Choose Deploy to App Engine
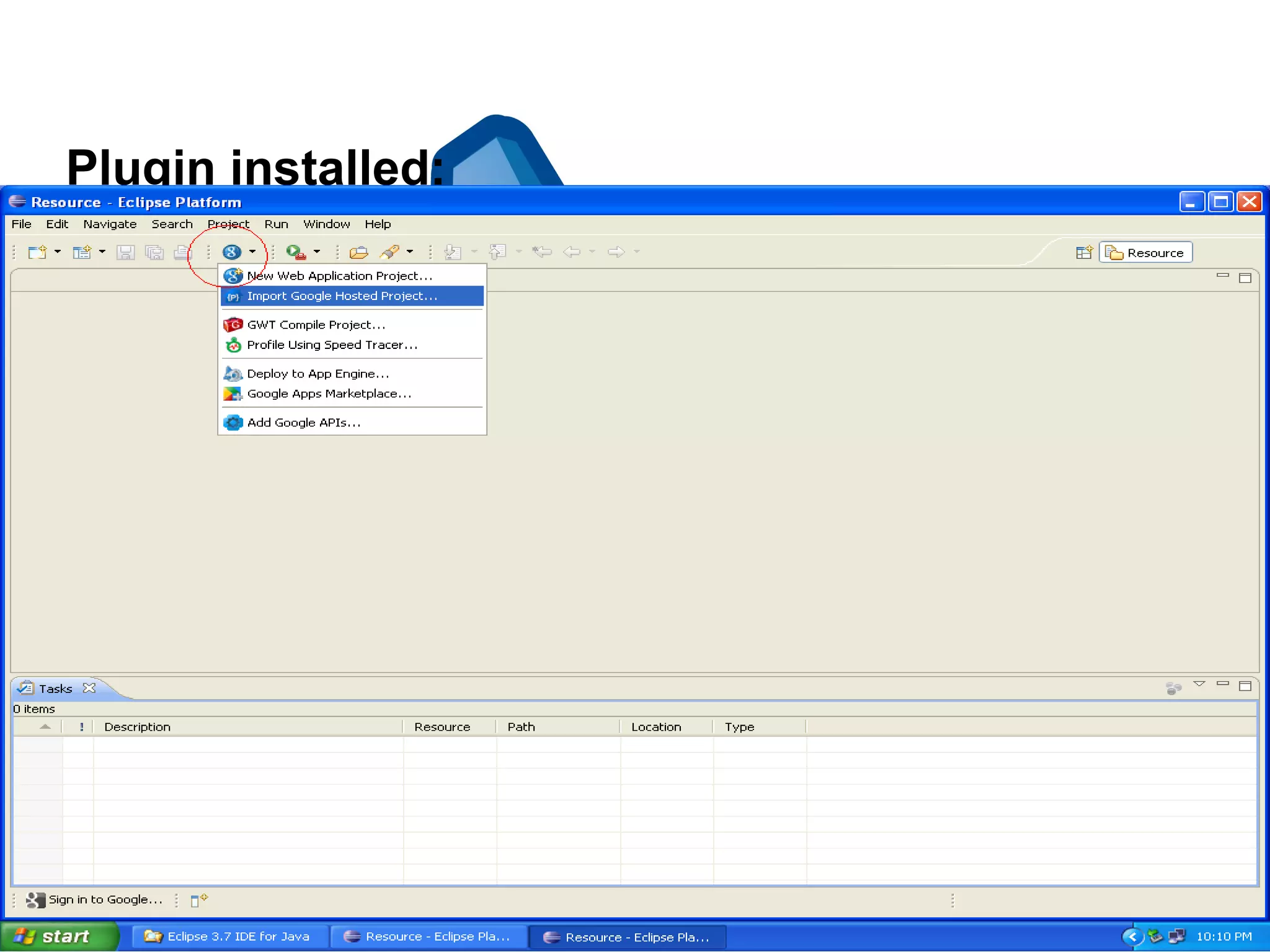Image resolution: width=1270 pixels, height=952 pixels. [x=352, y=374]
